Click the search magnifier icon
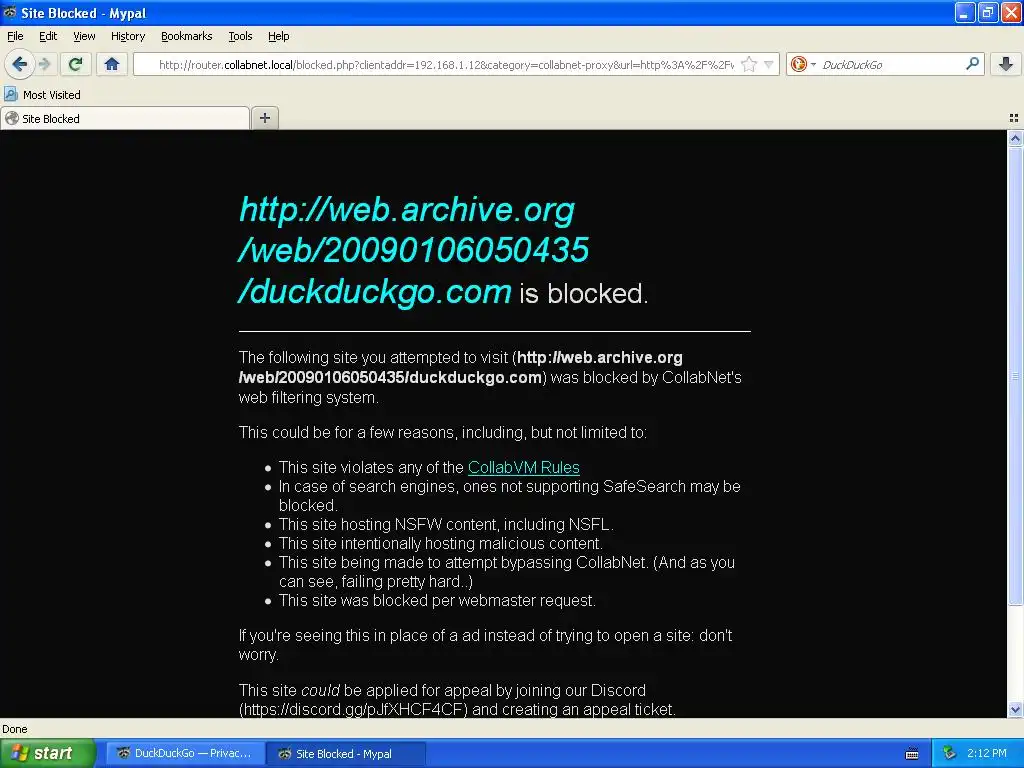The width and height of the screenshot is (1024, 768). click(x=972, y=63)
